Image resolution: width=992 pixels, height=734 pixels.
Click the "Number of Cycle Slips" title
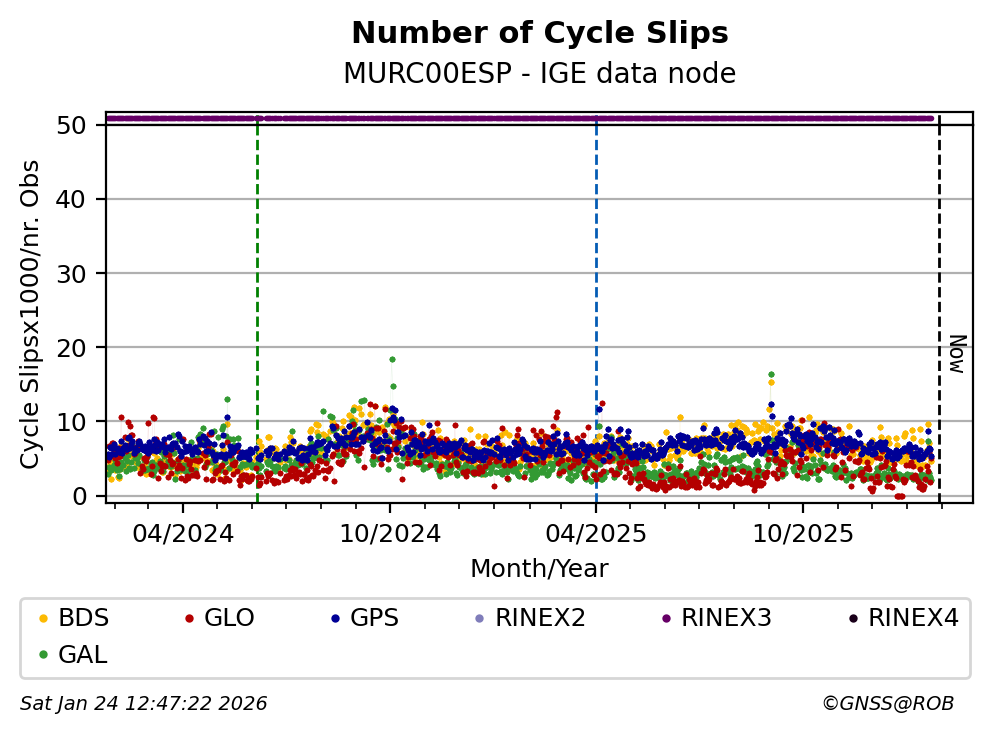click(x=539, y=34)
